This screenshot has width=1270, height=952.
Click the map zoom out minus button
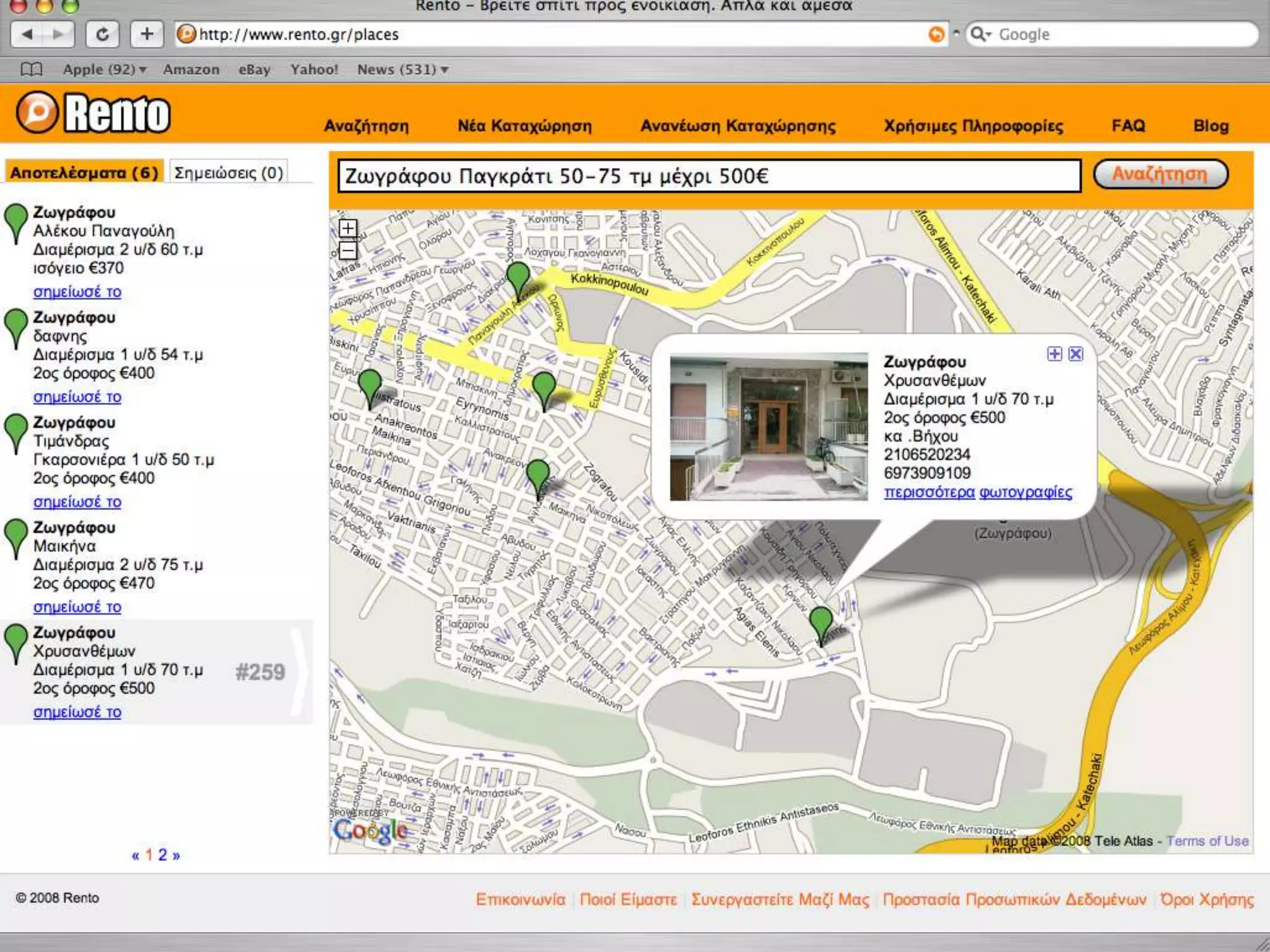tap(348, 250)
